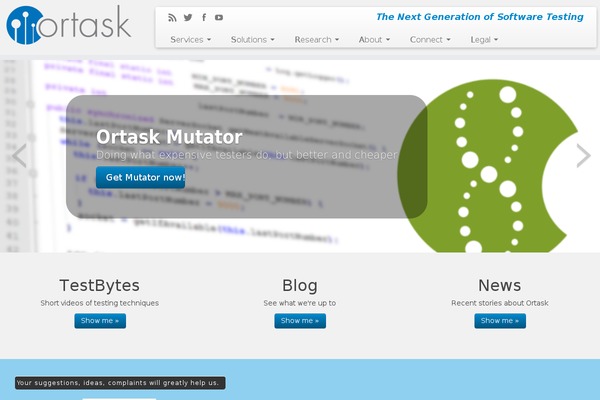Expand the Research dropdown menu
This screenshot has width=600, height=400.
coord(316,39)
